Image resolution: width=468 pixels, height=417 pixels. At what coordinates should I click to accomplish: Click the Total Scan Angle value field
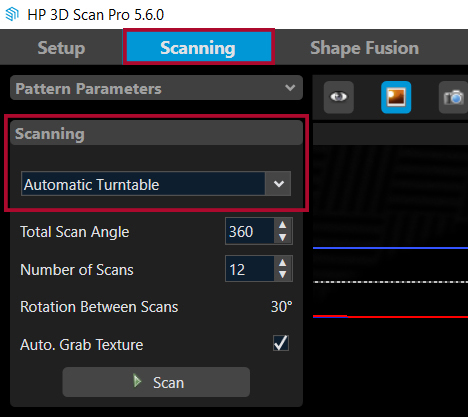tap(250, 231)
